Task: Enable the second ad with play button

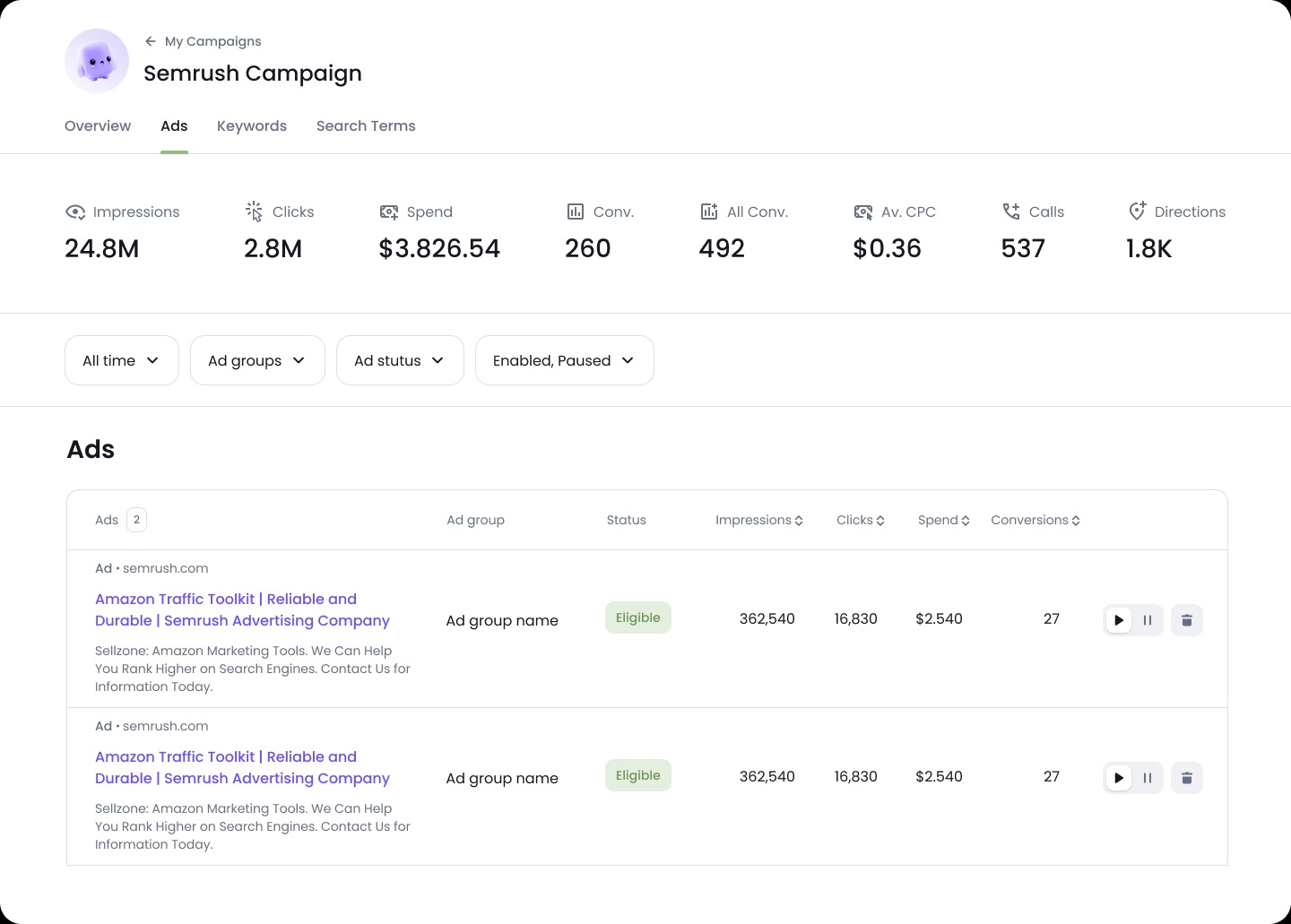Action: pyautogui.click(x=1119, y=778)
